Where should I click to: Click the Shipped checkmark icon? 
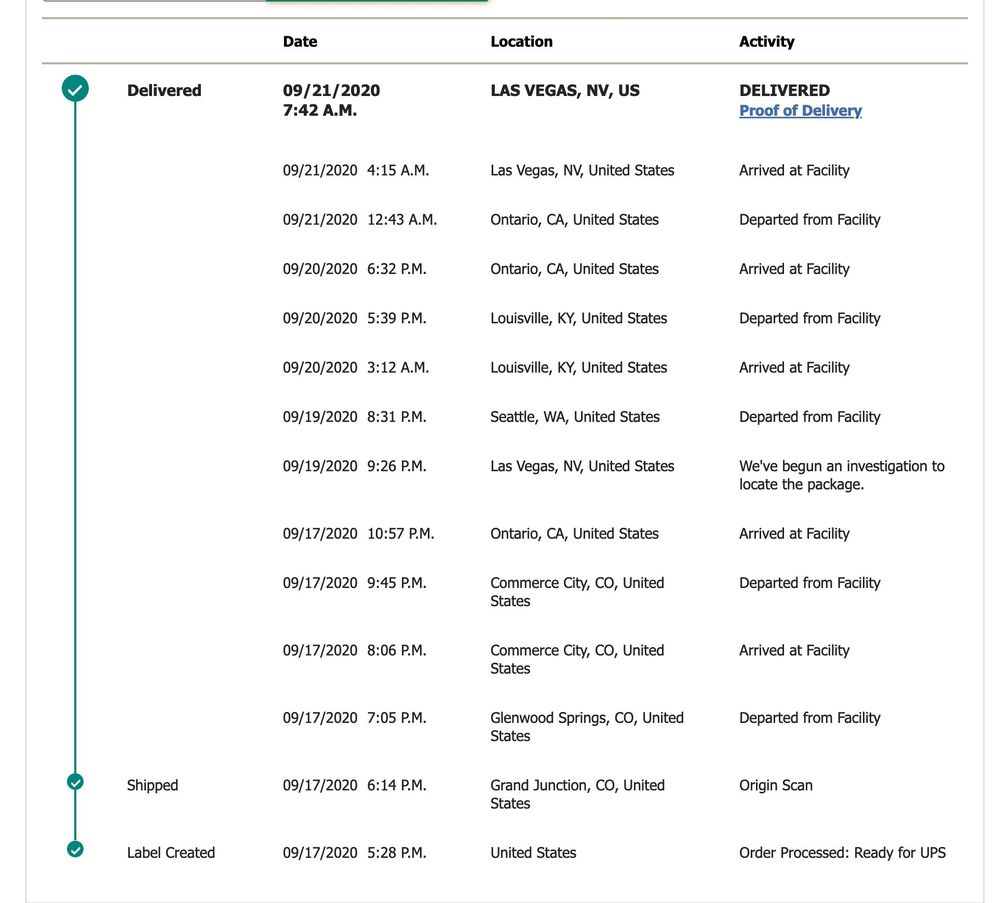click(75, 782)
